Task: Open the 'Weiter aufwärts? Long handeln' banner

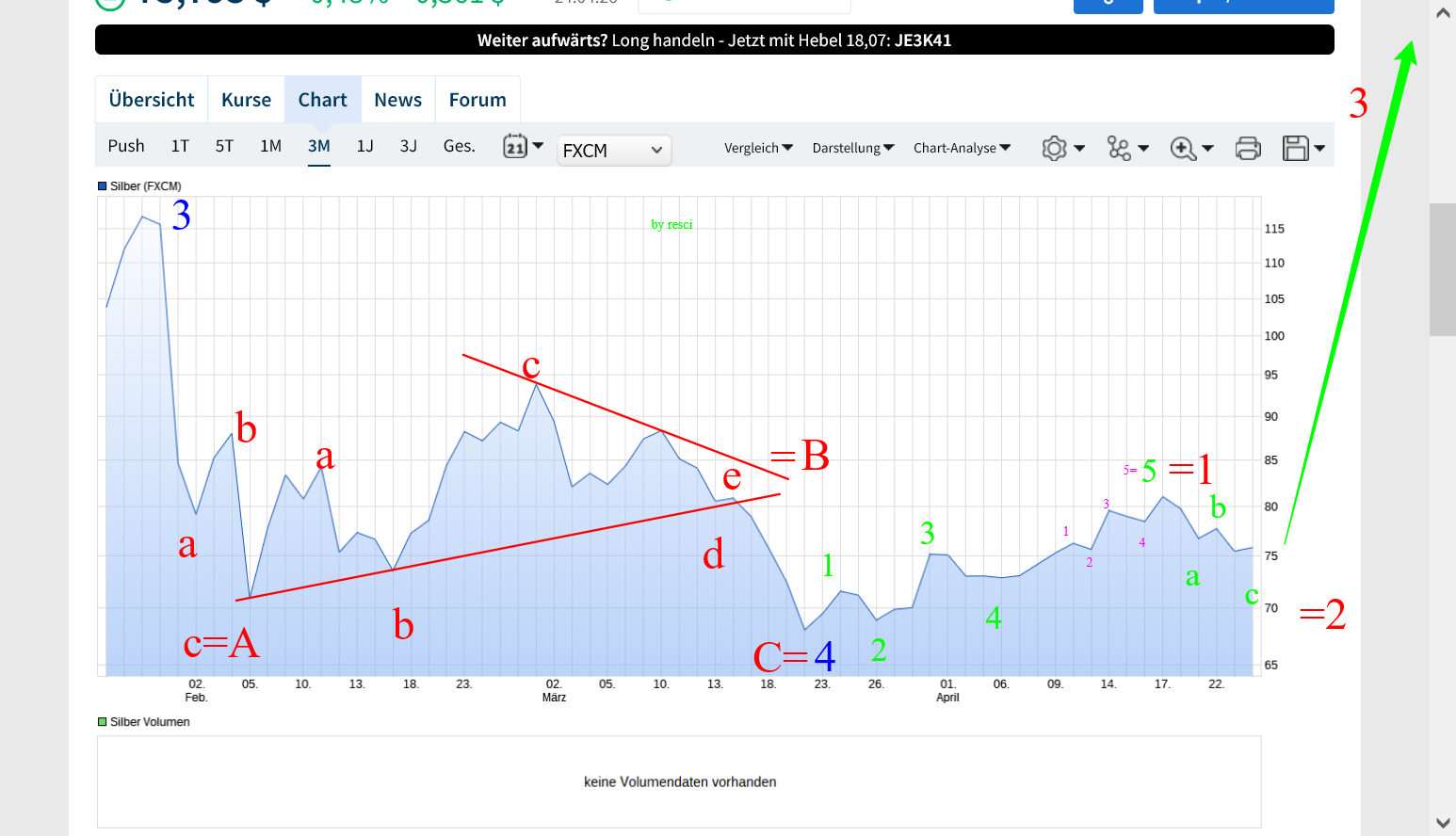Action: click(715, 40)
